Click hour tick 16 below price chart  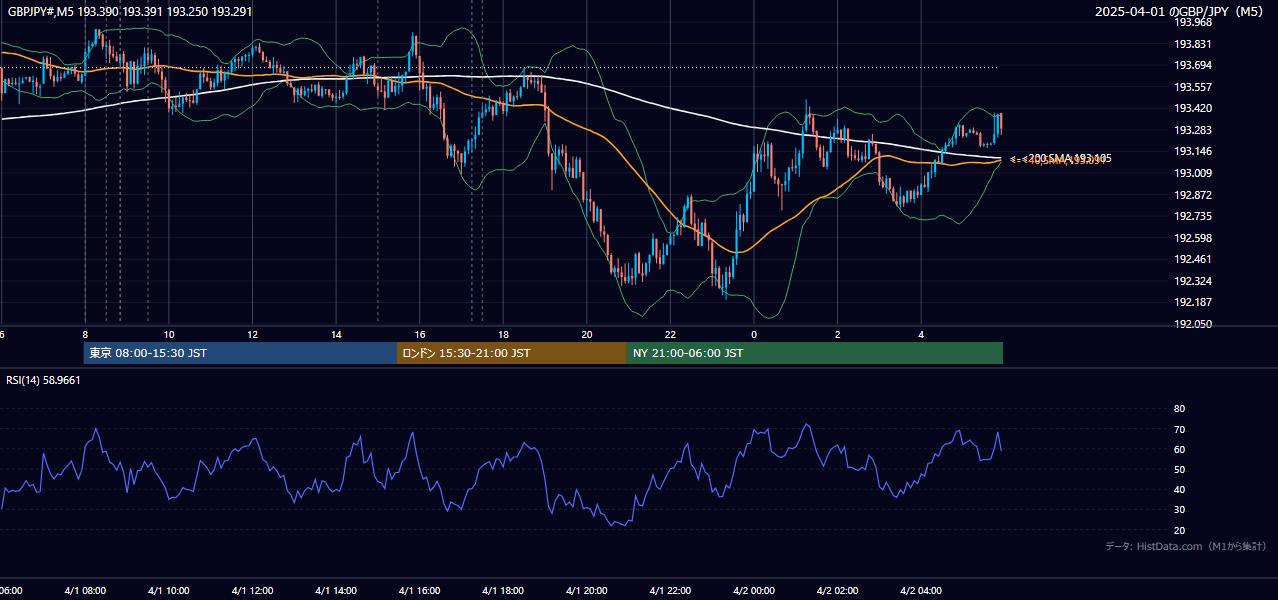(420, 334)
